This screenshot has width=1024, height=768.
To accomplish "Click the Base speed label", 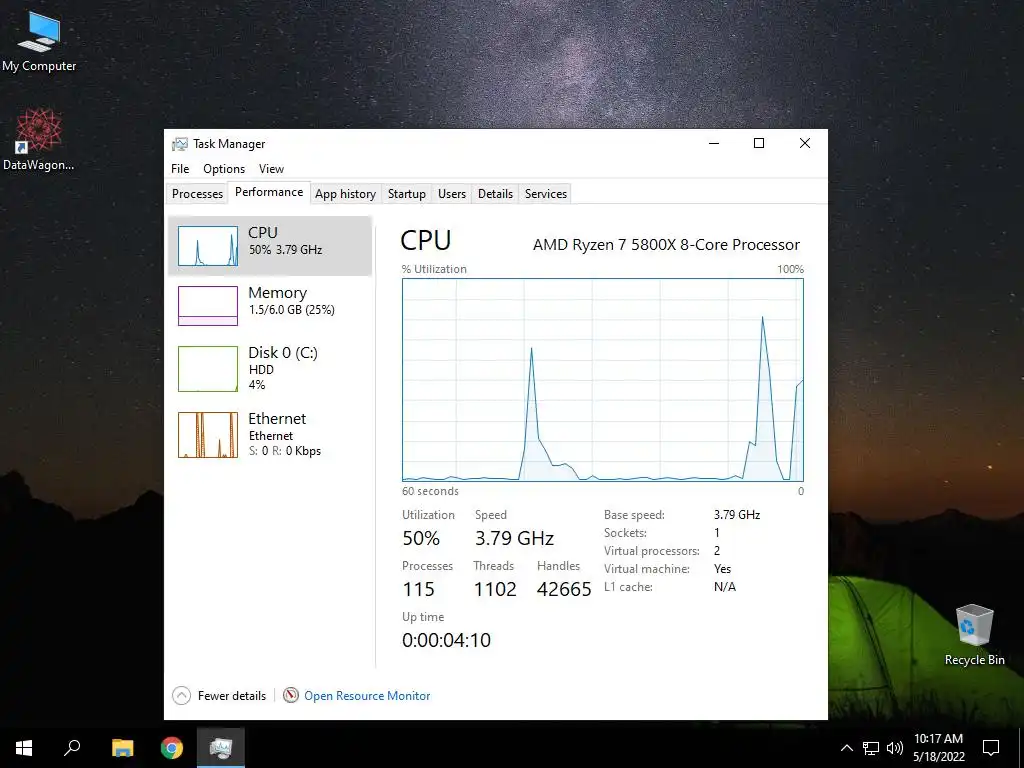I will 634,515.
